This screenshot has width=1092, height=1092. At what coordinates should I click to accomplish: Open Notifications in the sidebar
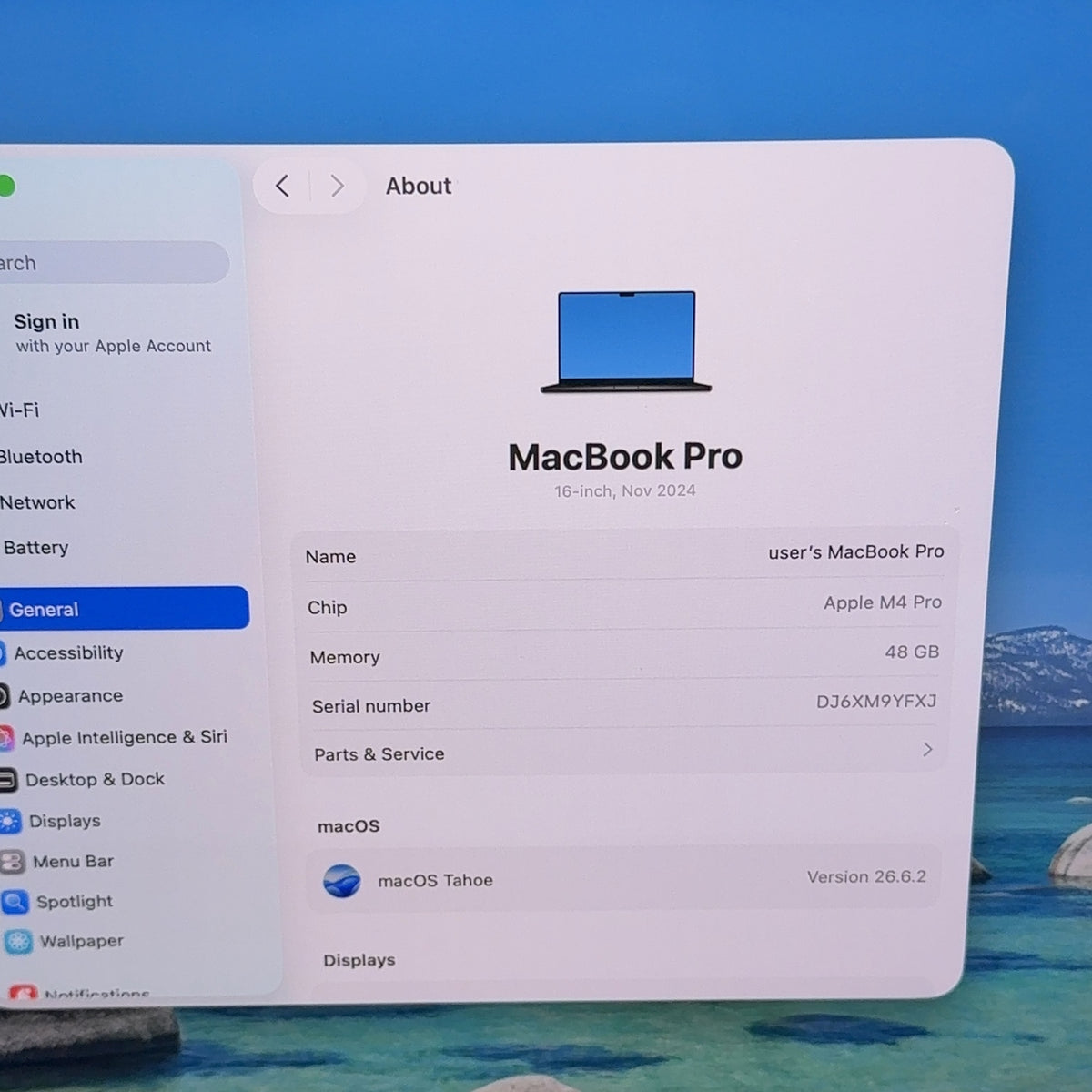pyautogui.click(x=96, y=993)
